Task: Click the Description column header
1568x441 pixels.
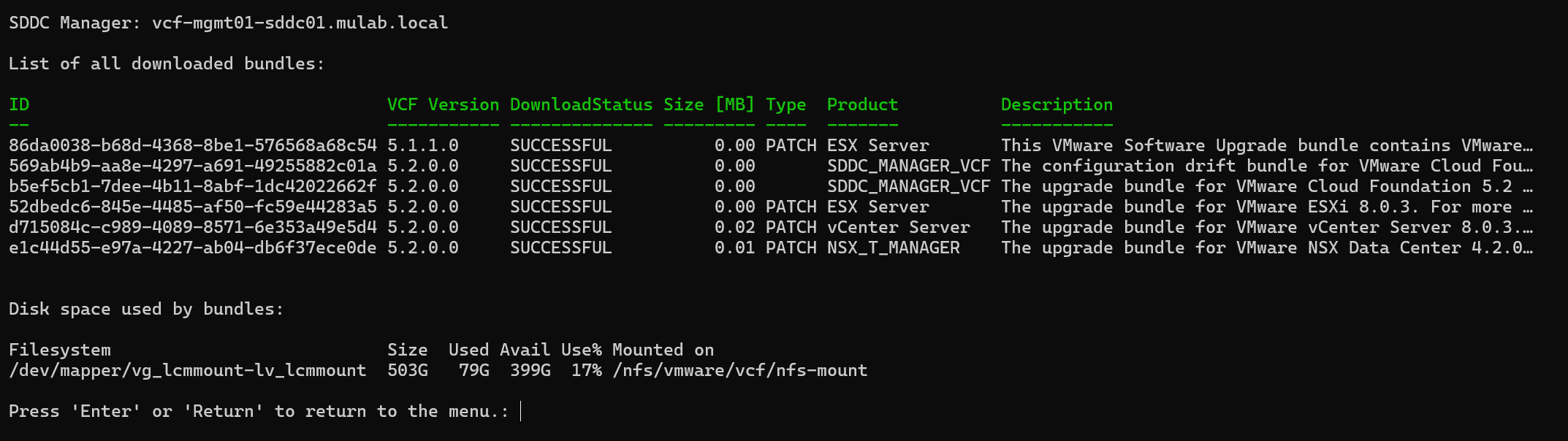Action: (x=1057, y=105)
